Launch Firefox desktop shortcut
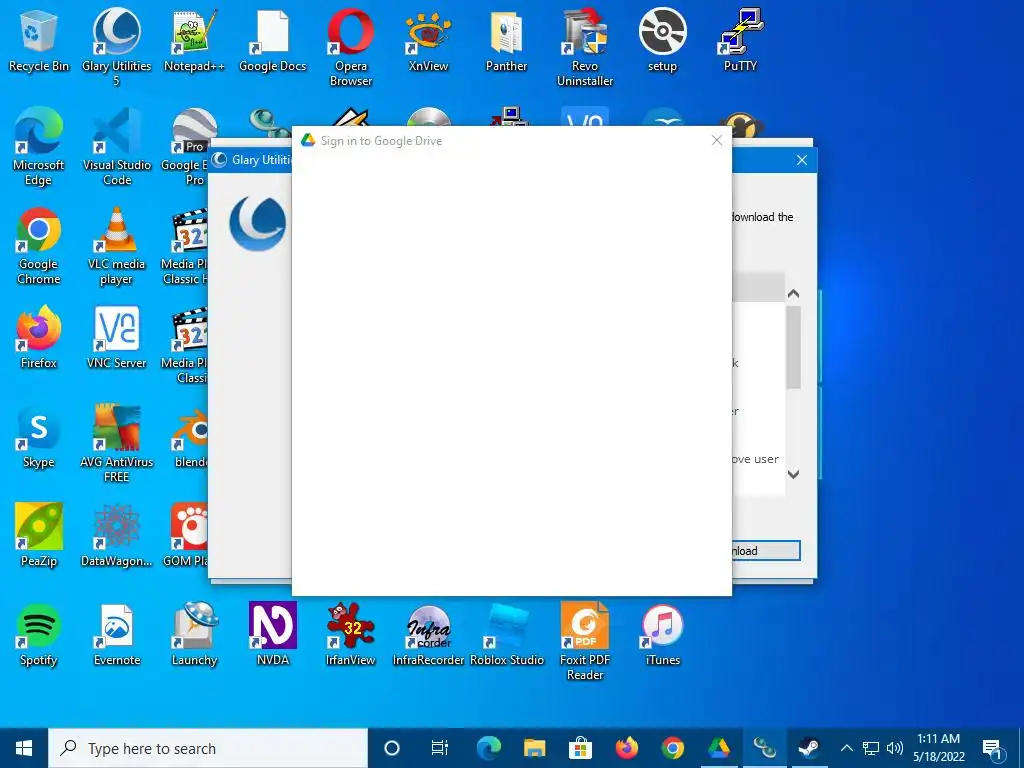 39,337
